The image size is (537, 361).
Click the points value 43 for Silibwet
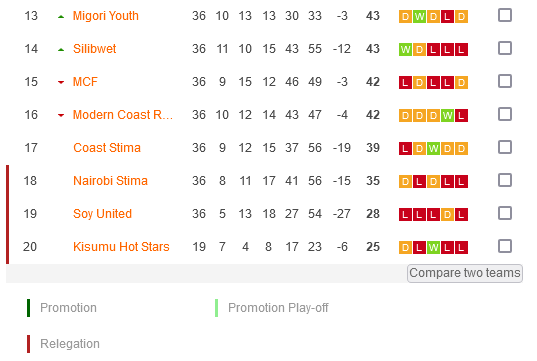coord(373,49)
